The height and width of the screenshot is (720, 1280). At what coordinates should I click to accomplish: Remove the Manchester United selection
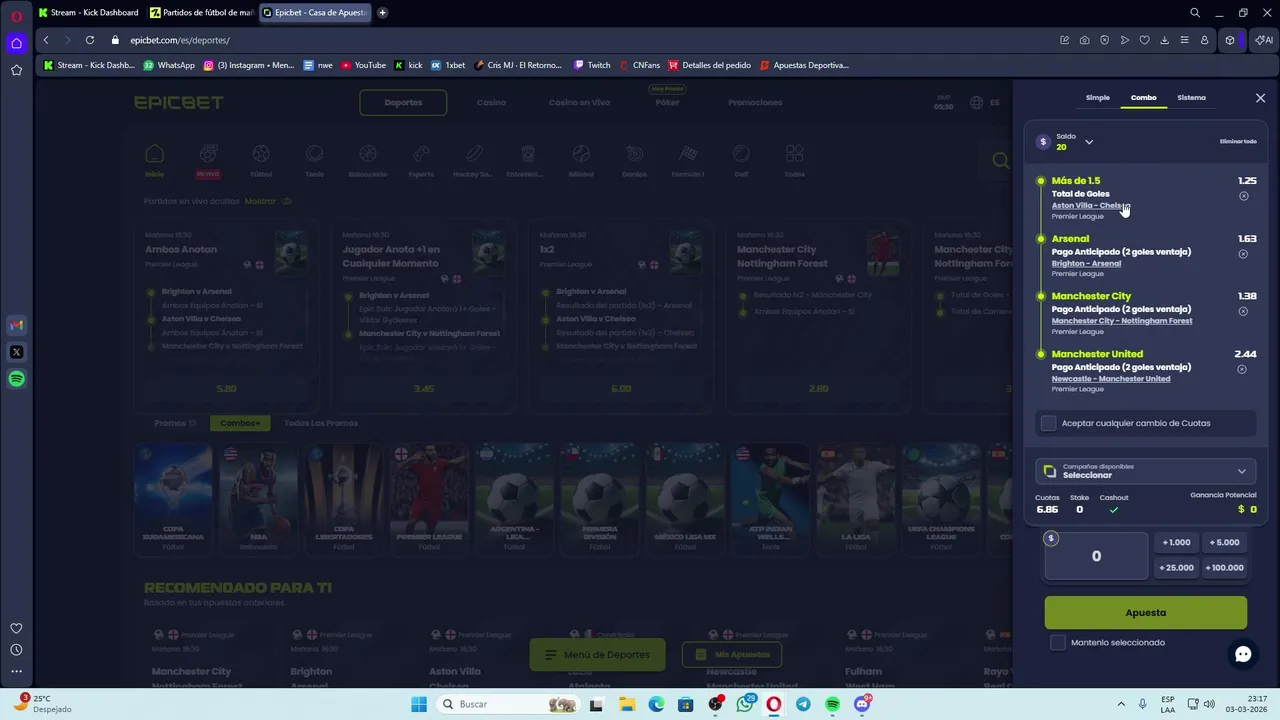tap(1242, 369)
